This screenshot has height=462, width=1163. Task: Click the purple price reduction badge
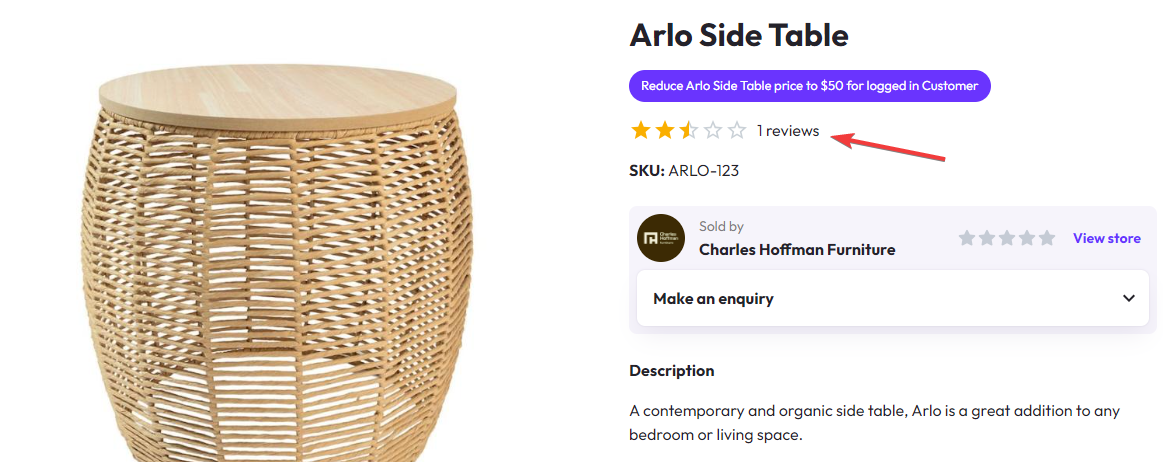[x=809, y=86]
